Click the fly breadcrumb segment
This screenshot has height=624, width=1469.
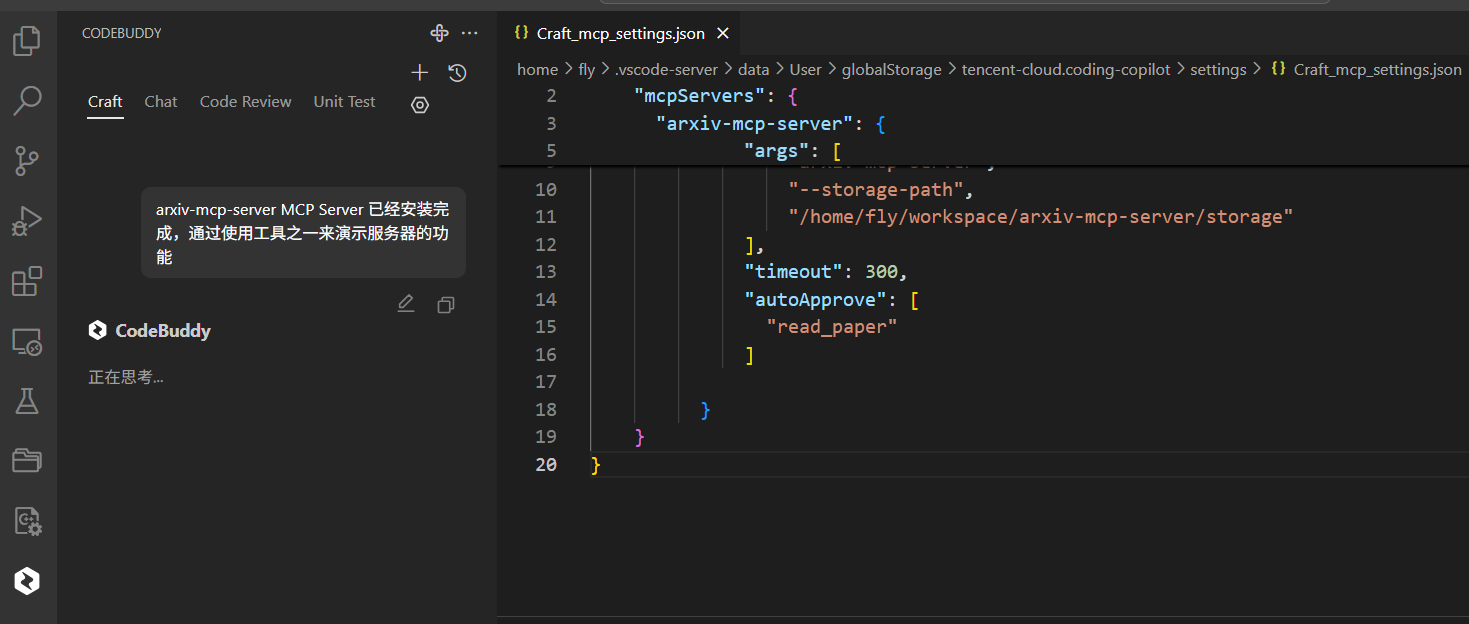pos(587,69)
